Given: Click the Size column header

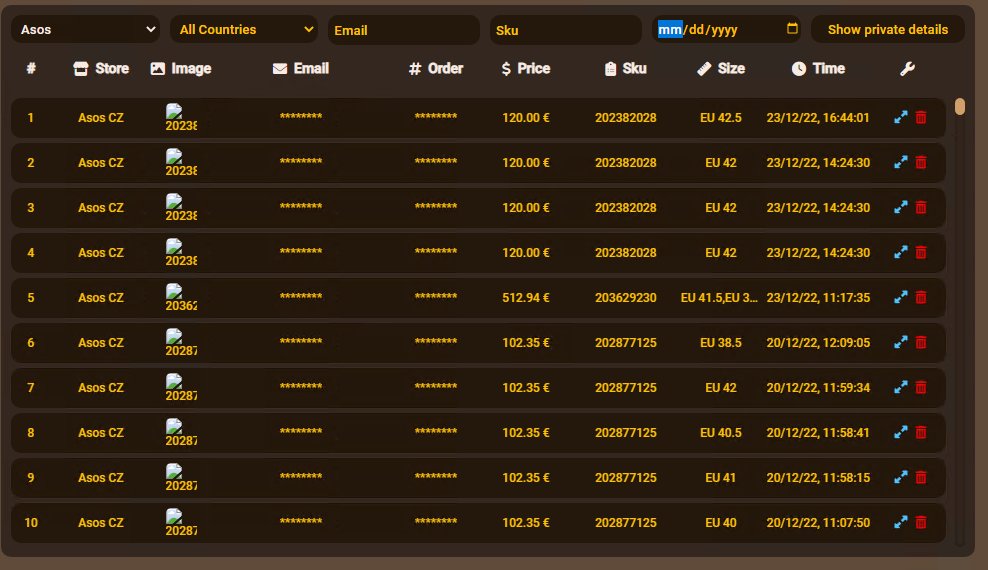Looking at the screenshot, I should point(721,69).
